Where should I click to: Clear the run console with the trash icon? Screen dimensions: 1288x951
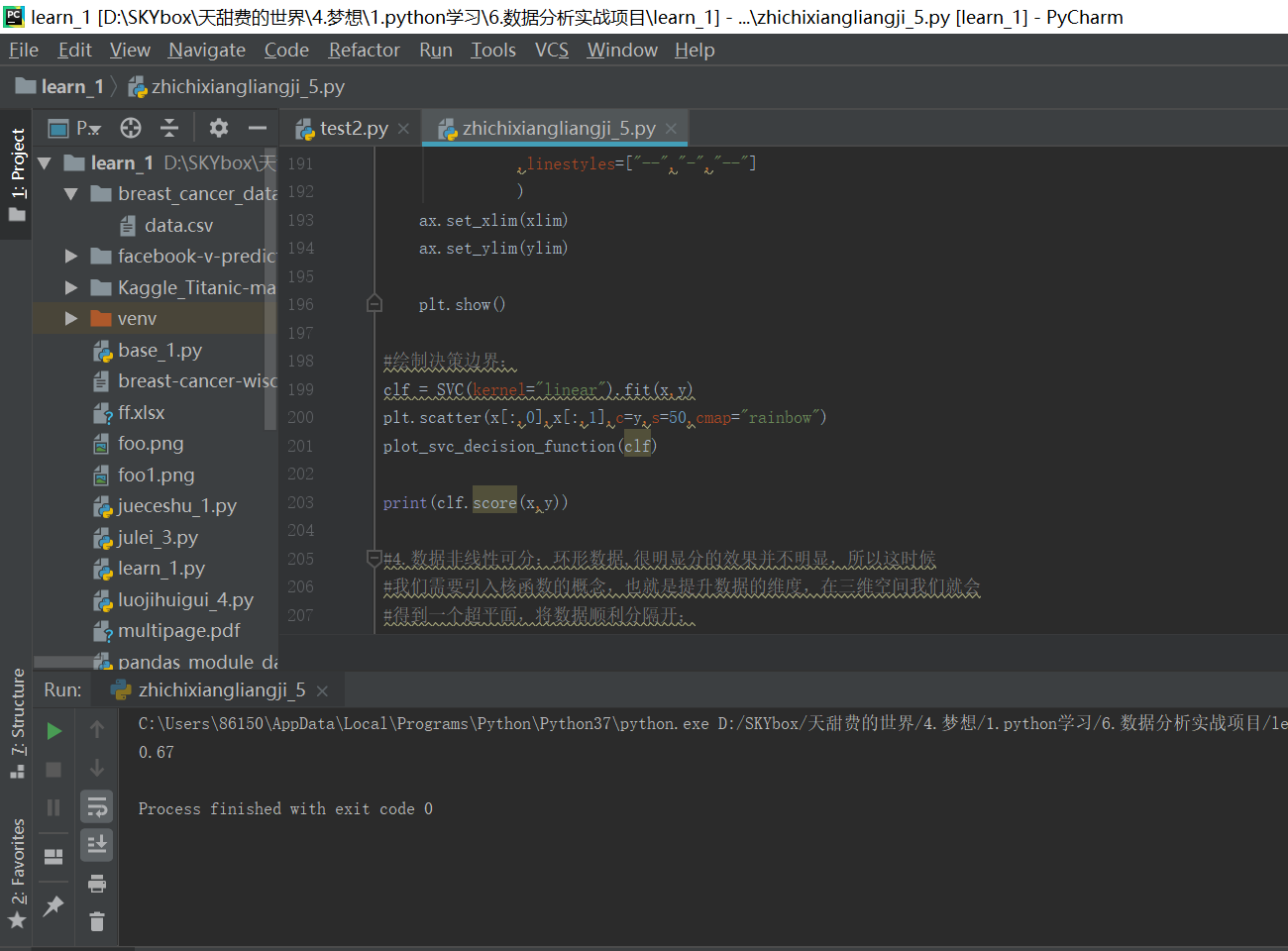[96, 921]
